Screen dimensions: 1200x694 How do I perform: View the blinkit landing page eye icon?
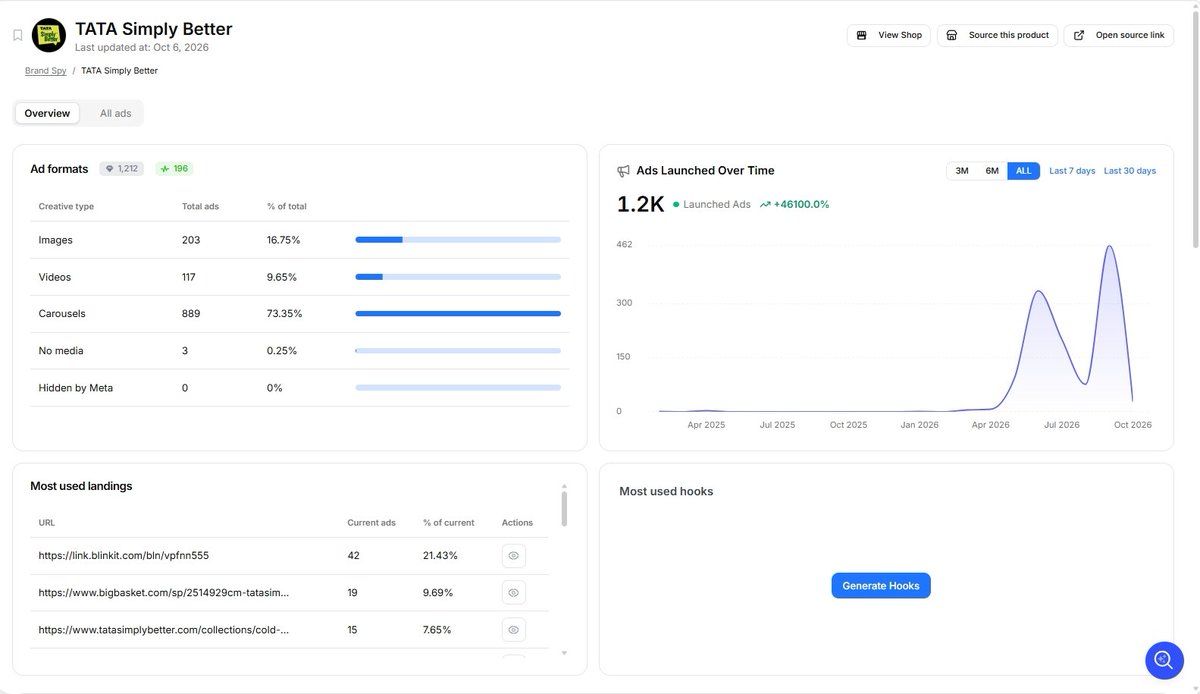point(513,556)
